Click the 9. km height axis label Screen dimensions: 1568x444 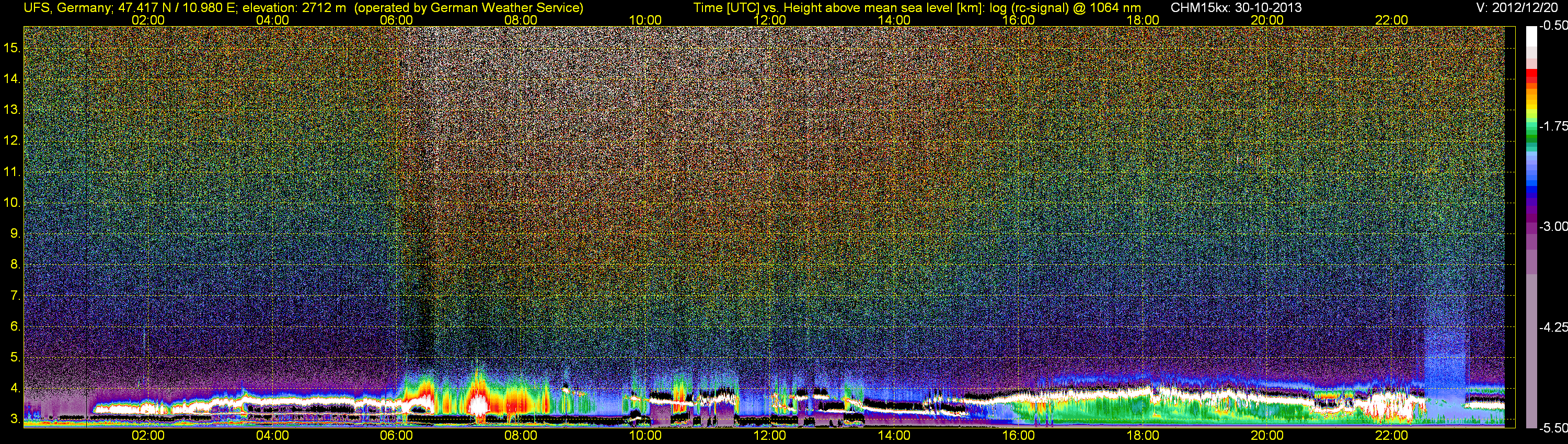(15, 233)
